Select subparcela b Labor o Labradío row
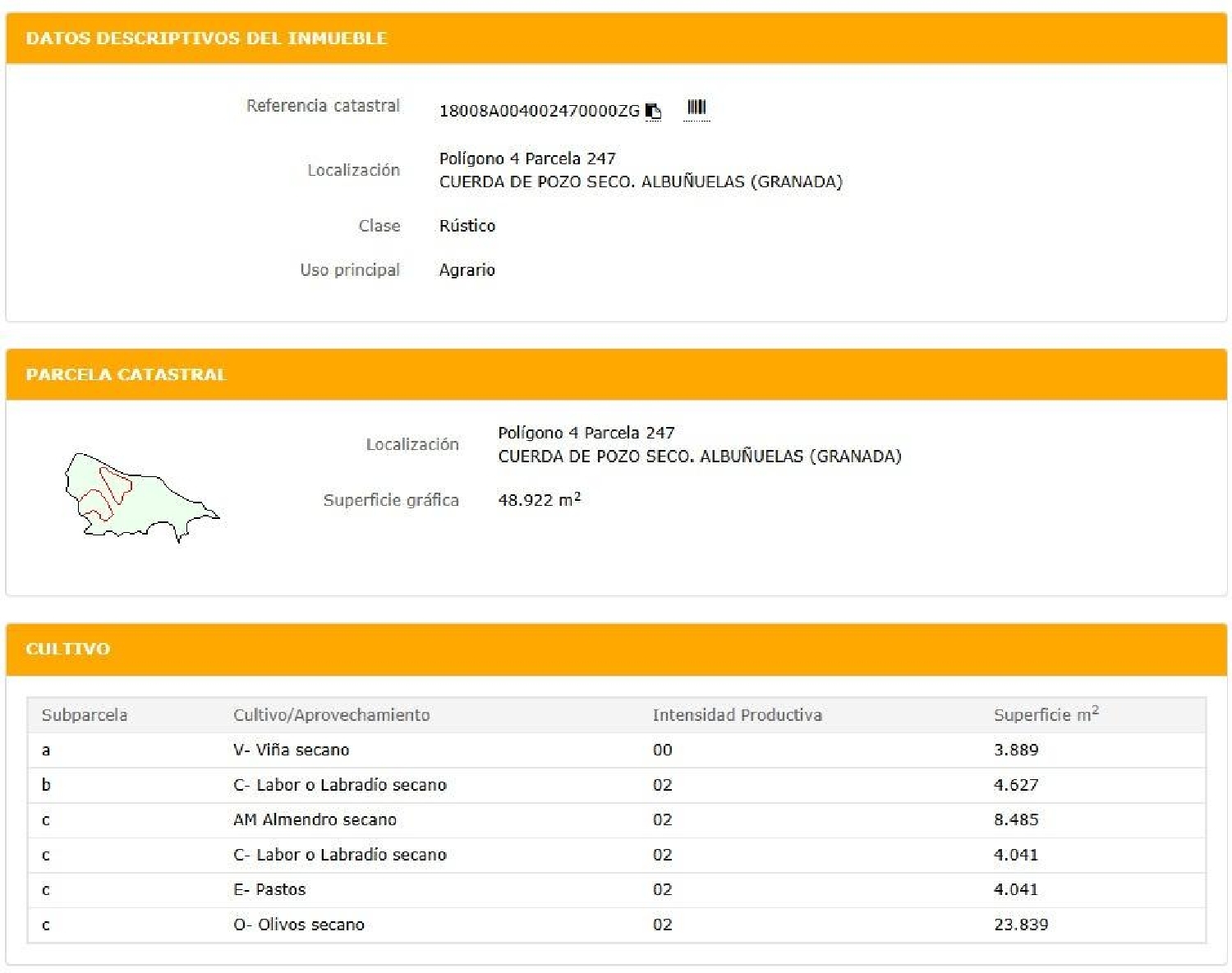 (339, 785)
